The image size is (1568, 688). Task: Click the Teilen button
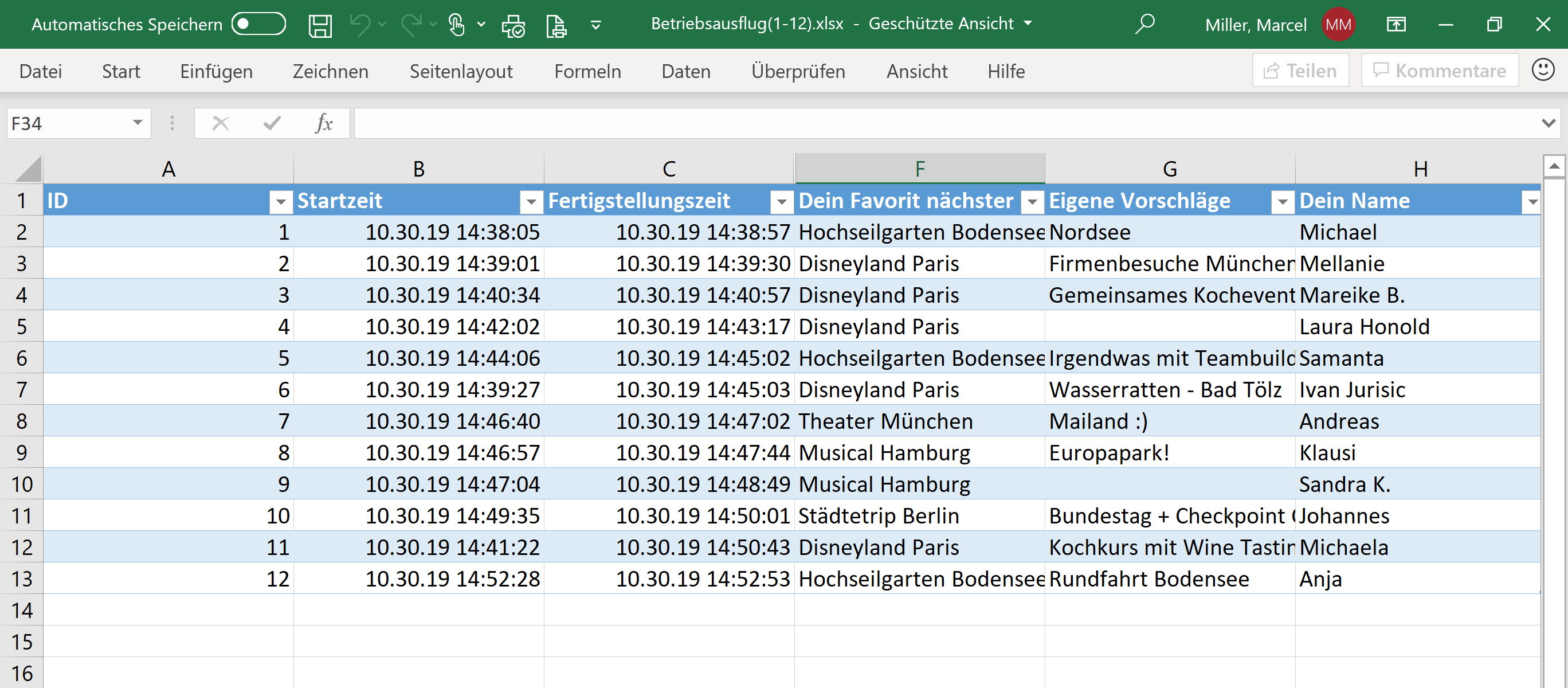1300,71
